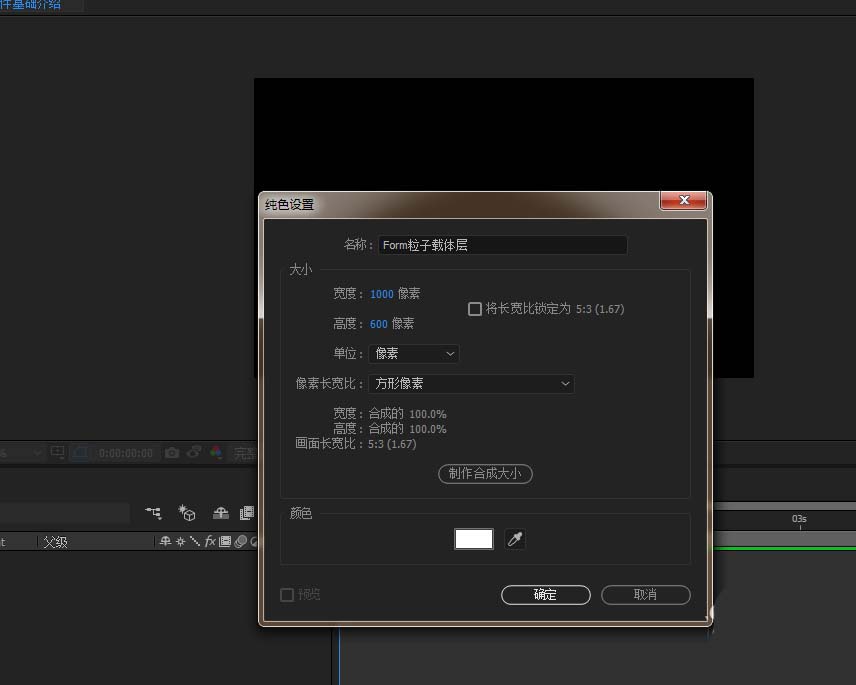Image resolution: width=856 pixels, height=685 pixels.
Task: Click the hide shy layers icon
Action: click(220, 513)
